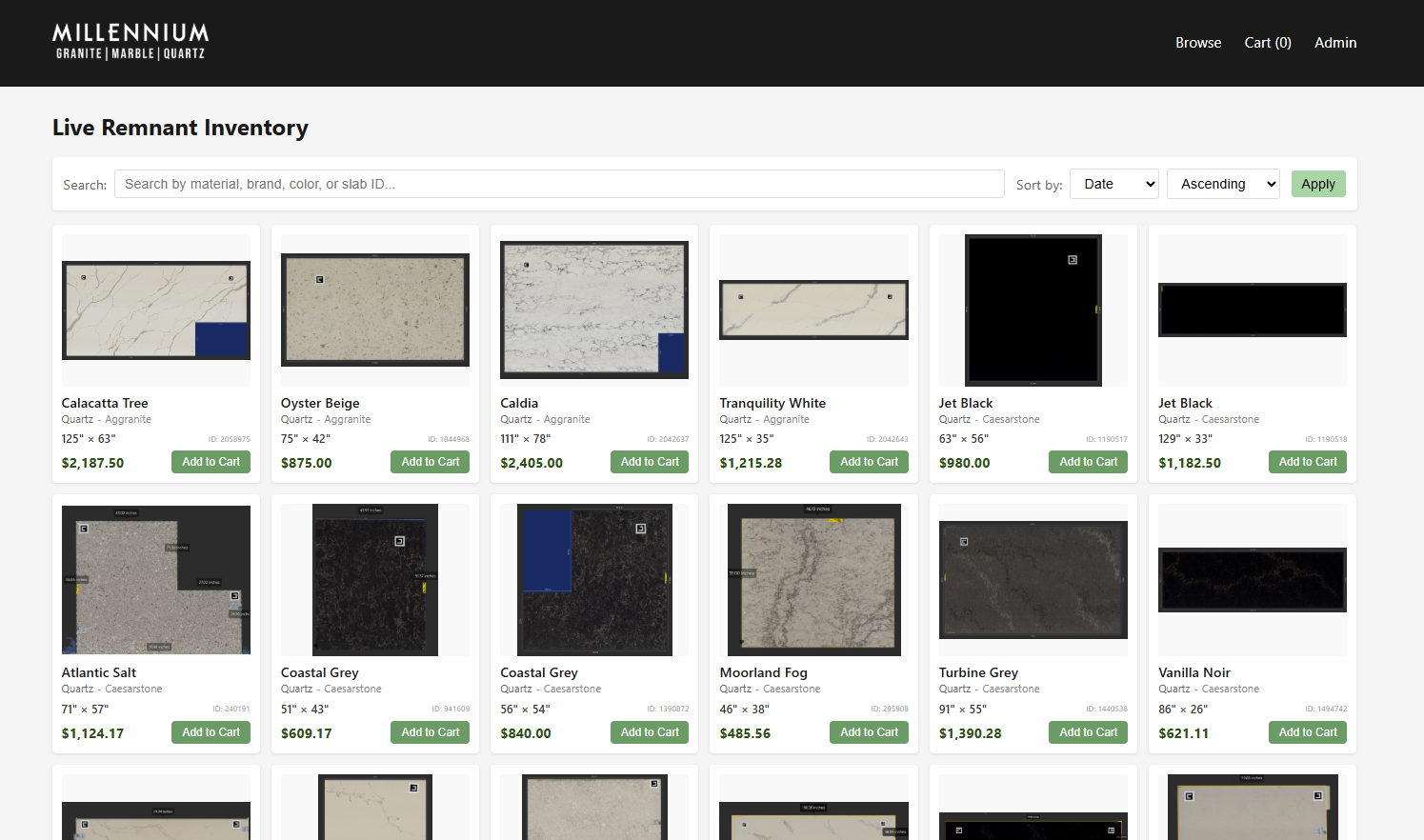This screenshot has height=840, width=1424.
Task: Open the Oyster Beige slab thumbnail
Action: 375,310
